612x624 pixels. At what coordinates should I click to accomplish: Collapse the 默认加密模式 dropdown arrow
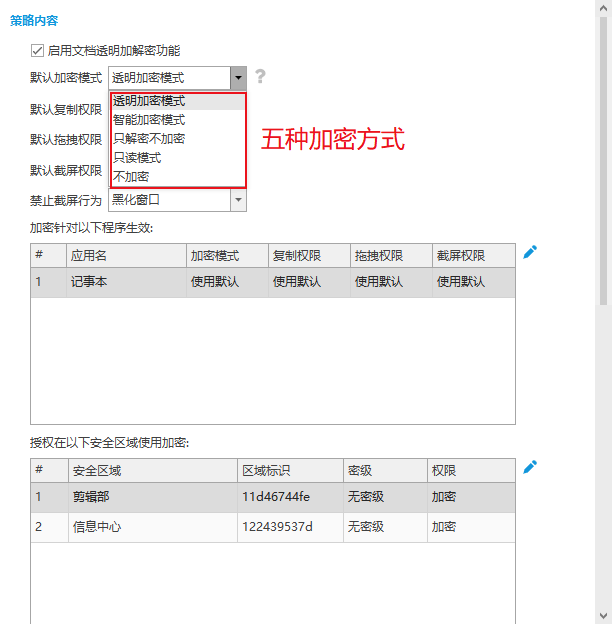(237, 77)
